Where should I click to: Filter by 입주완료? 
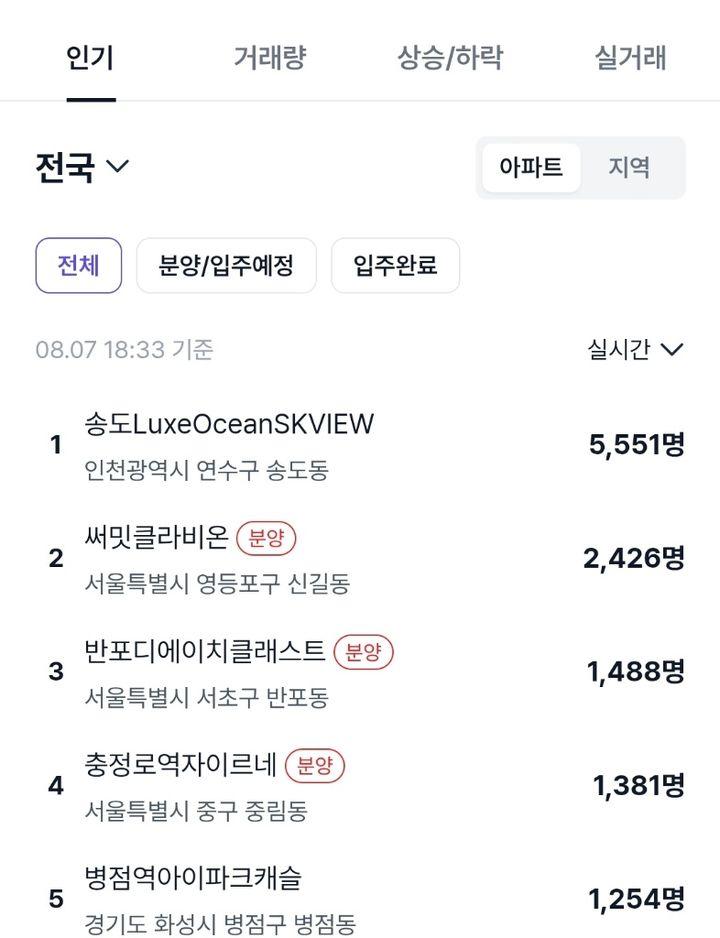coord(395,266)
